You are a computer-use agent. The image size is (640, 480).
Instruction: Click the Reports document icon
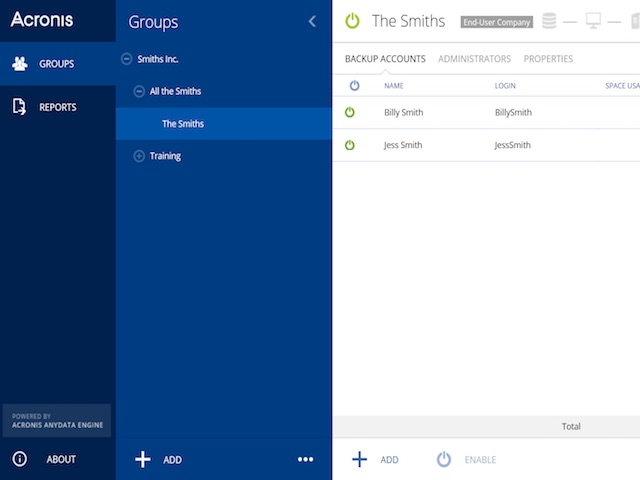coord(19,107)
